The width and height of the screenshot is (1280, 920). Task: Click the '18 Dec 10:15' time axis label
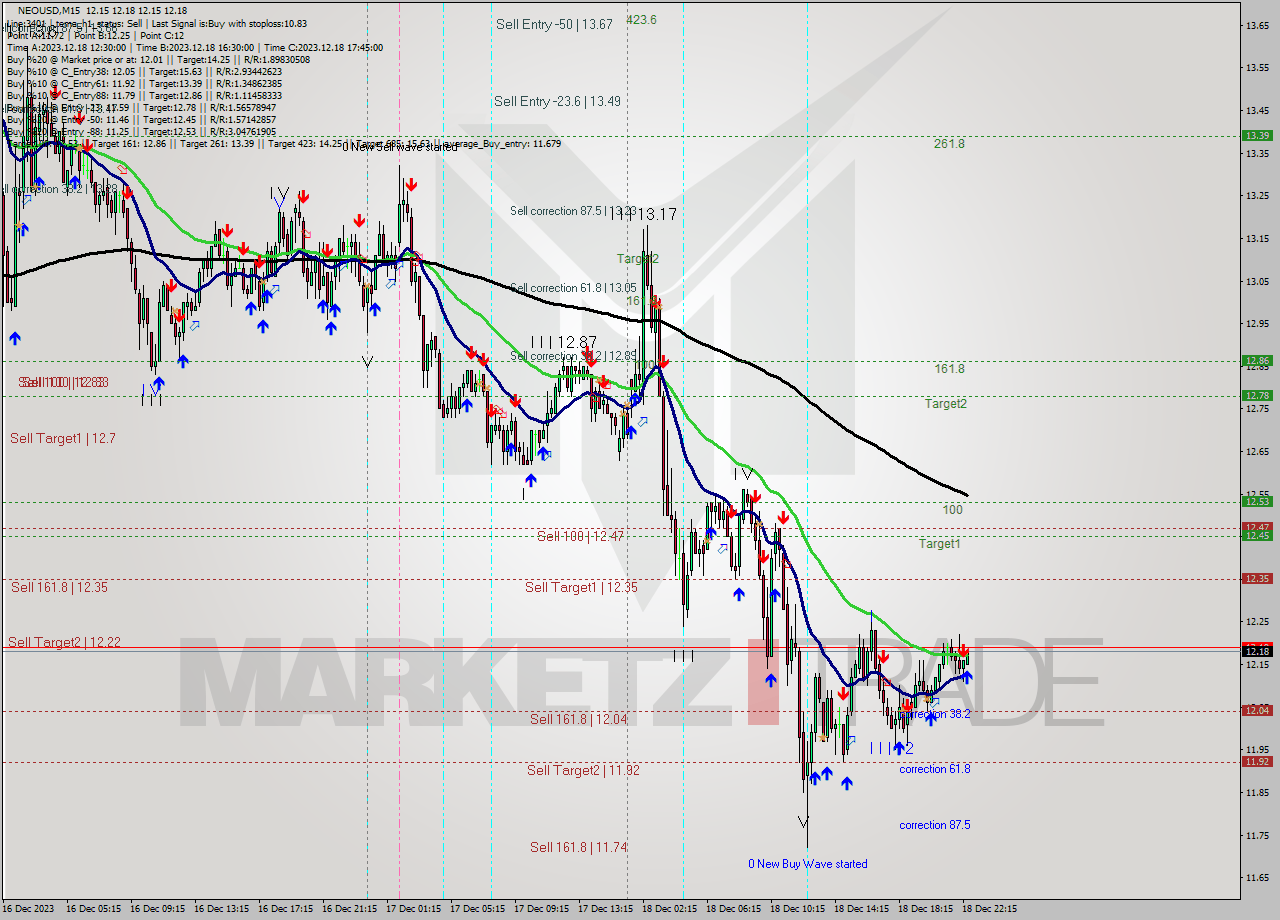point(797,909)
